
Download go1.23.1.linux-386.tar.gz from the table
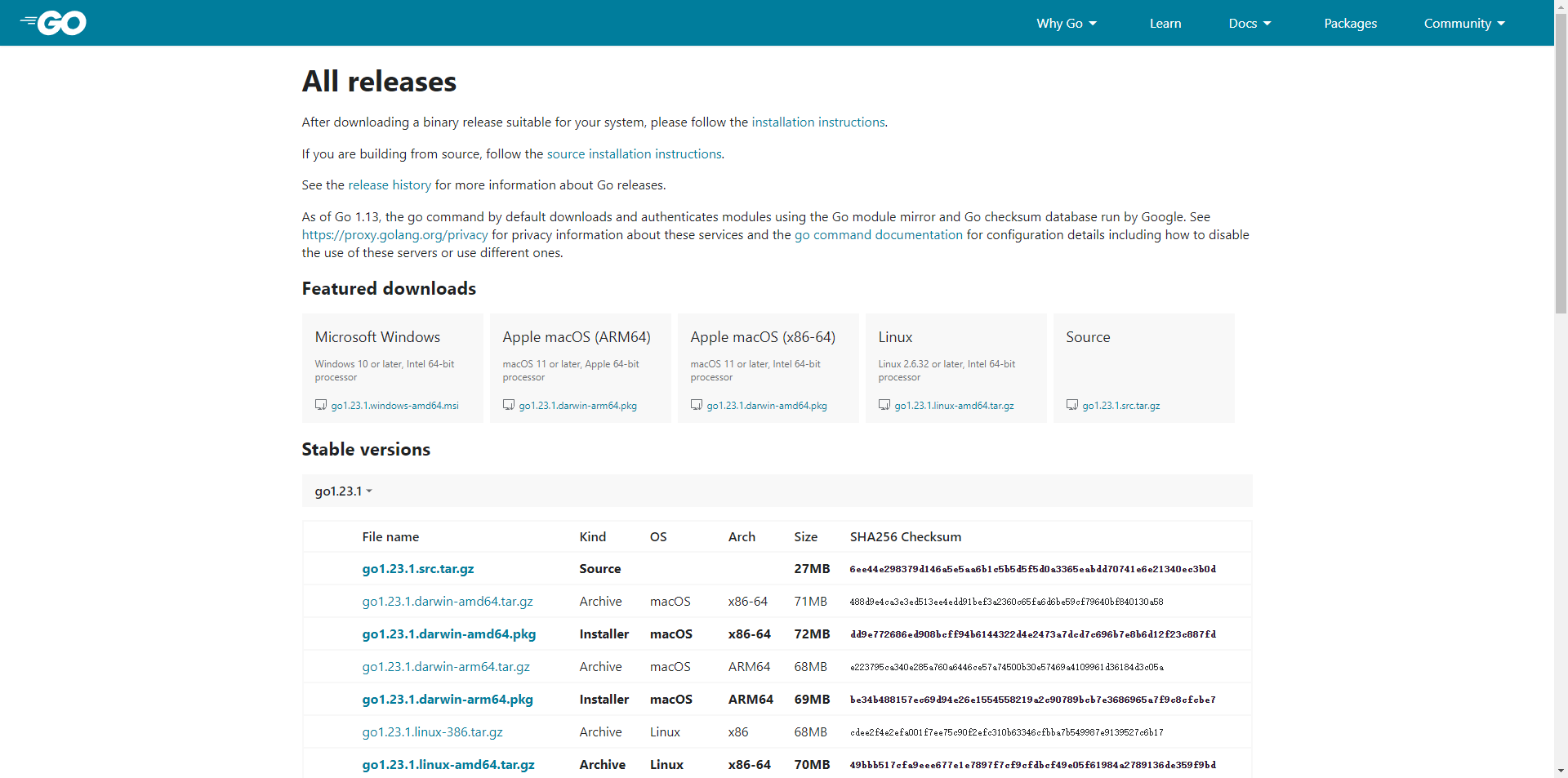pos(432,732)
